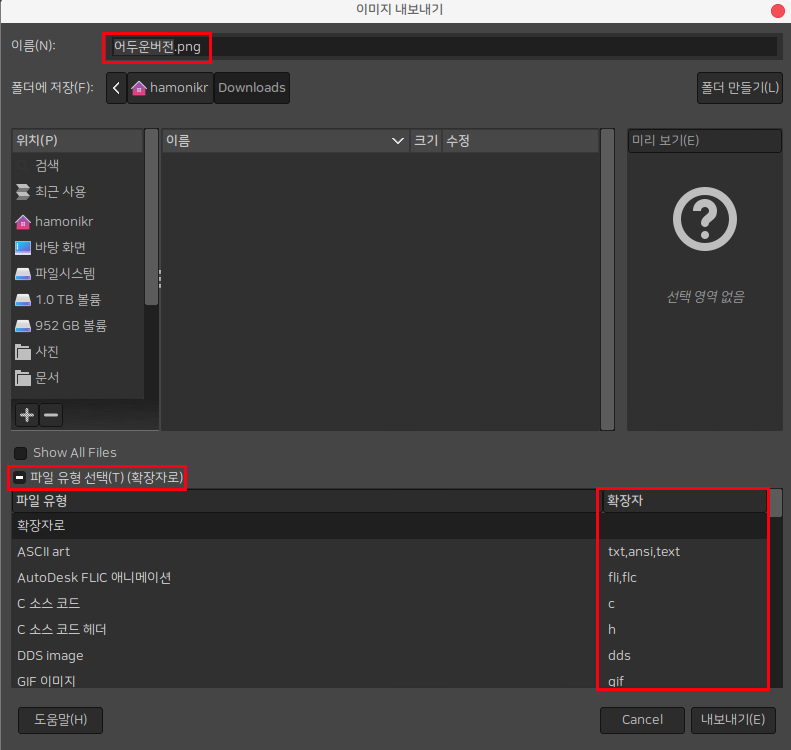Collapse the 파일 유형 선택 expander
Image resolution: width=791 pixels, height=750 pixels.
20,478
